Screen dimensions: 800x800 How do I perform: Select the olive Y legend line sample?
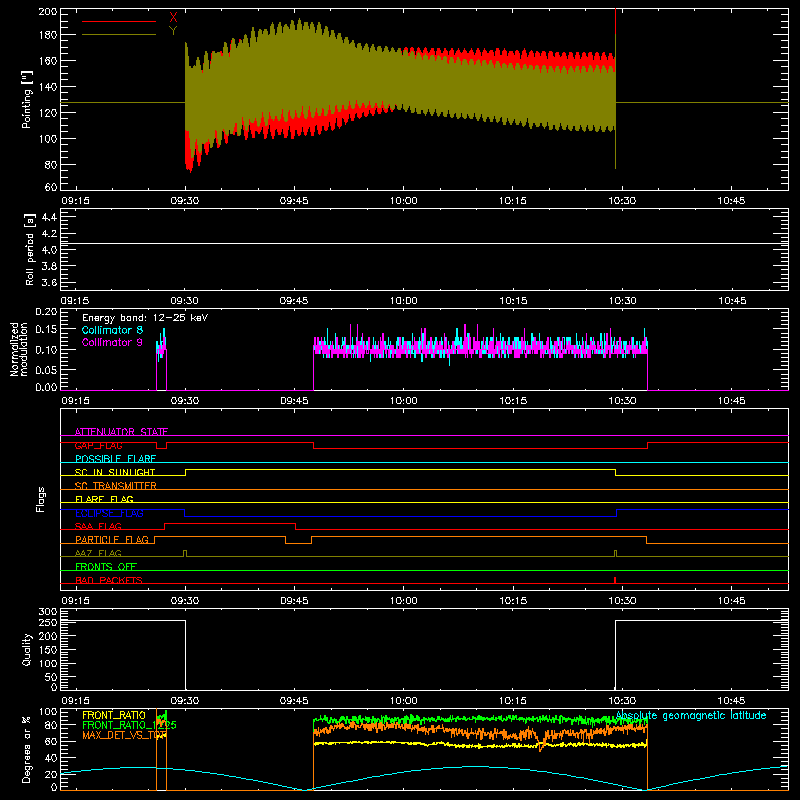(119, 35)
